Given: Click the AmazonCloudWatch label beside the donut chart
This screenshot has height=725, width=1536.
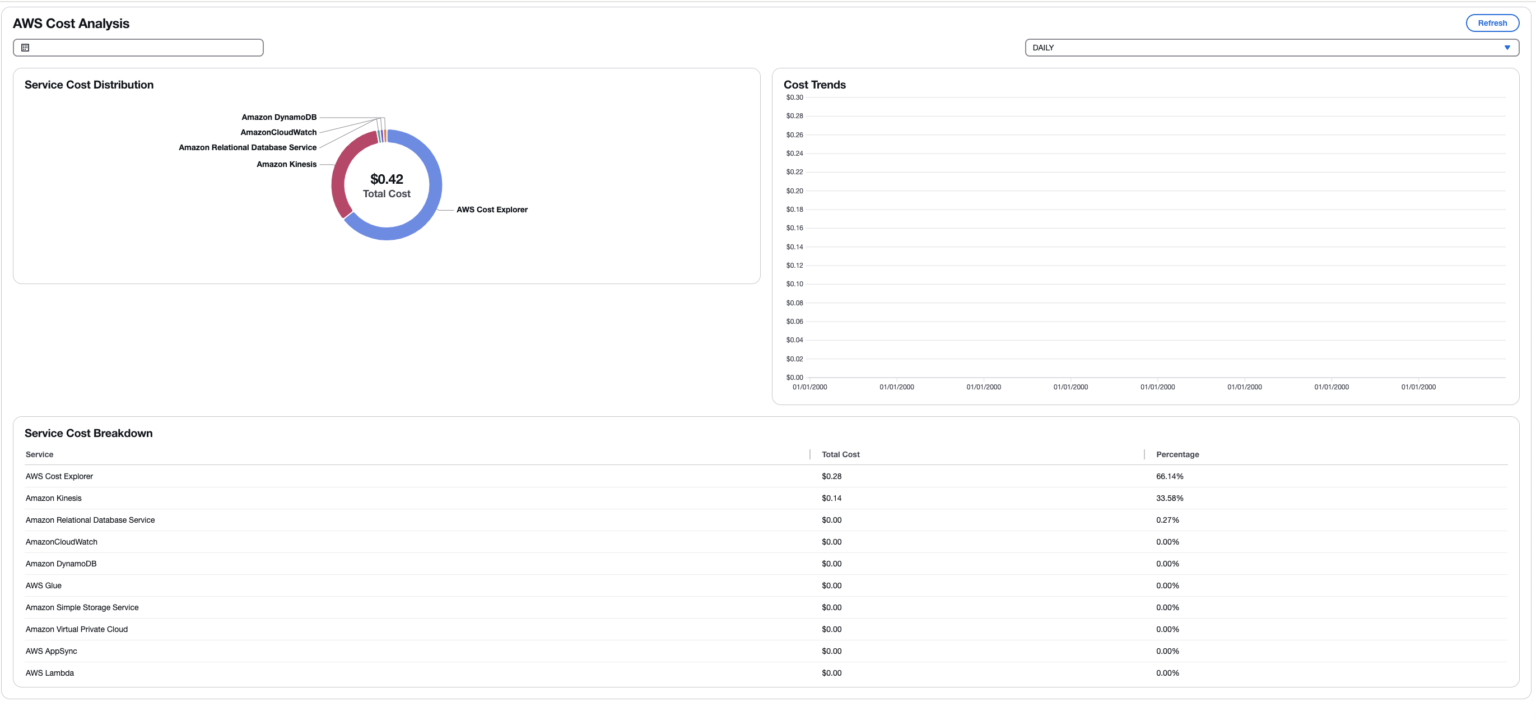Looking at the screenshot, I should tap(279, 132).
